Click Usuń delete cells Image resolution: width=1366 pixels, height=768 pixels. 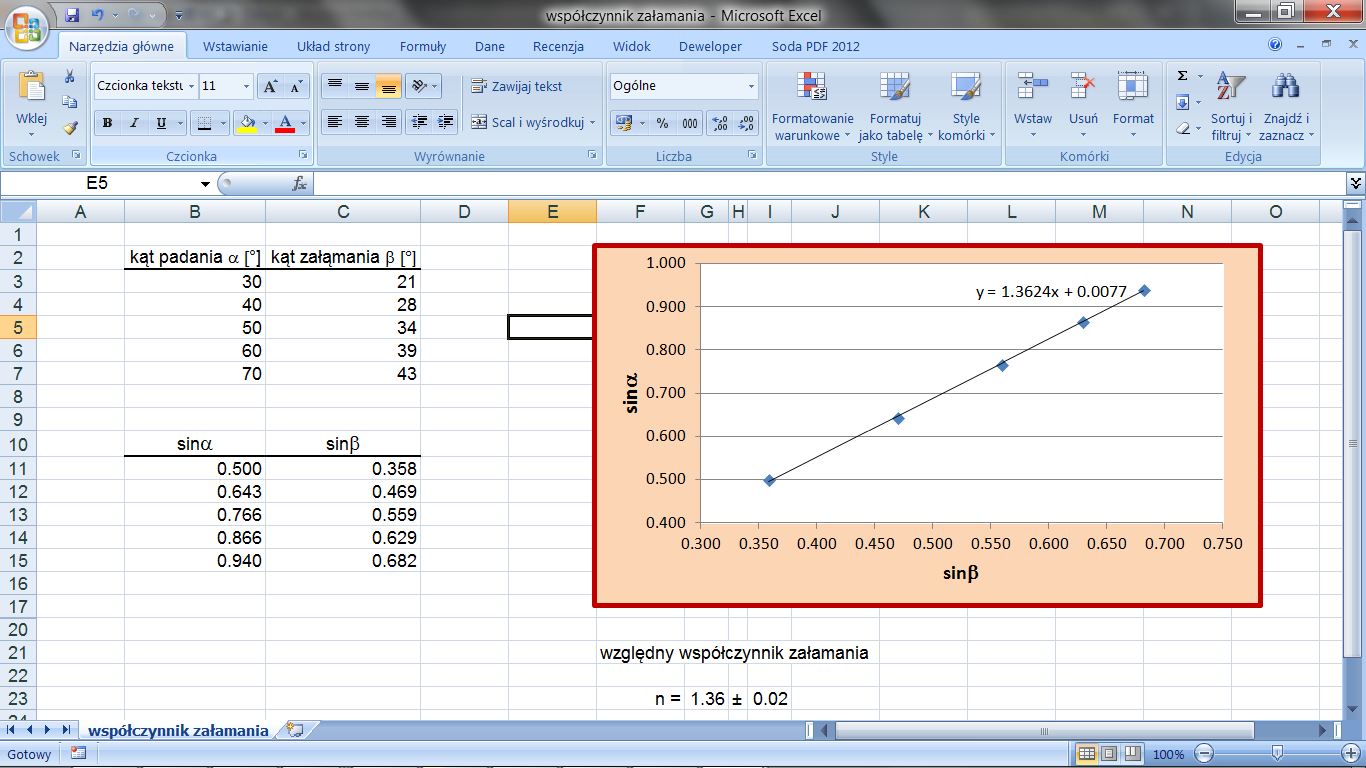click(x=1083, y=106)
